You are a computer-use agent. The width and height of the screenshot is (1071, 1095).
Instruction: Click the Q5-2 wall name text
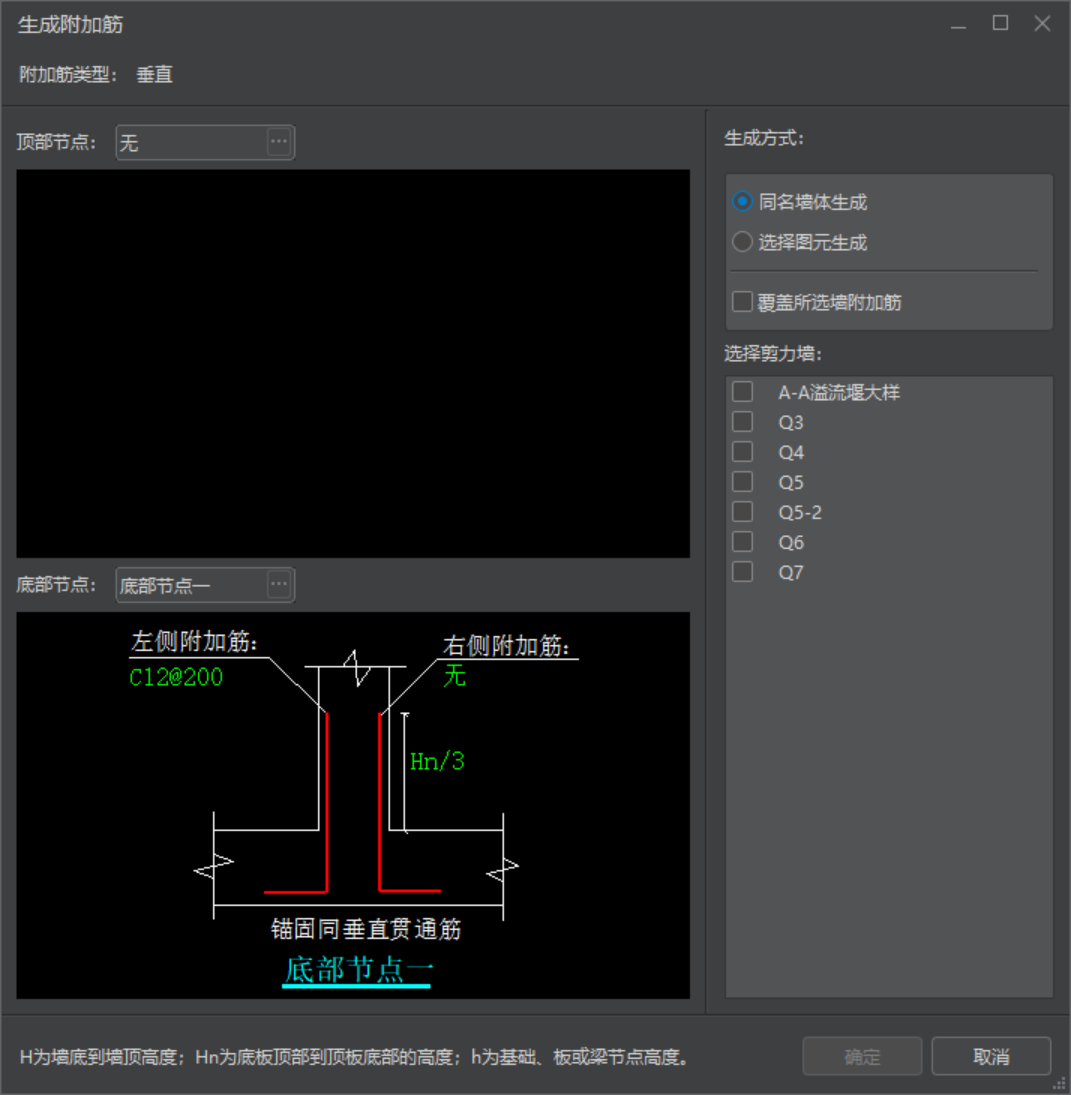[x=800, y=513]
